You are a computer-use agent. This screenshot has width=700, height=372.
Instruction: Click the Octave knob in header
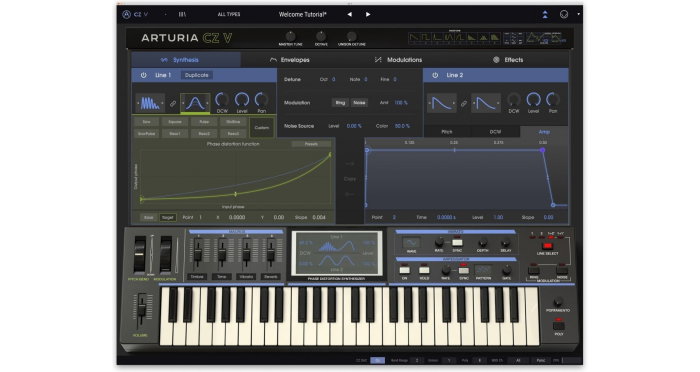coord(321,36)
